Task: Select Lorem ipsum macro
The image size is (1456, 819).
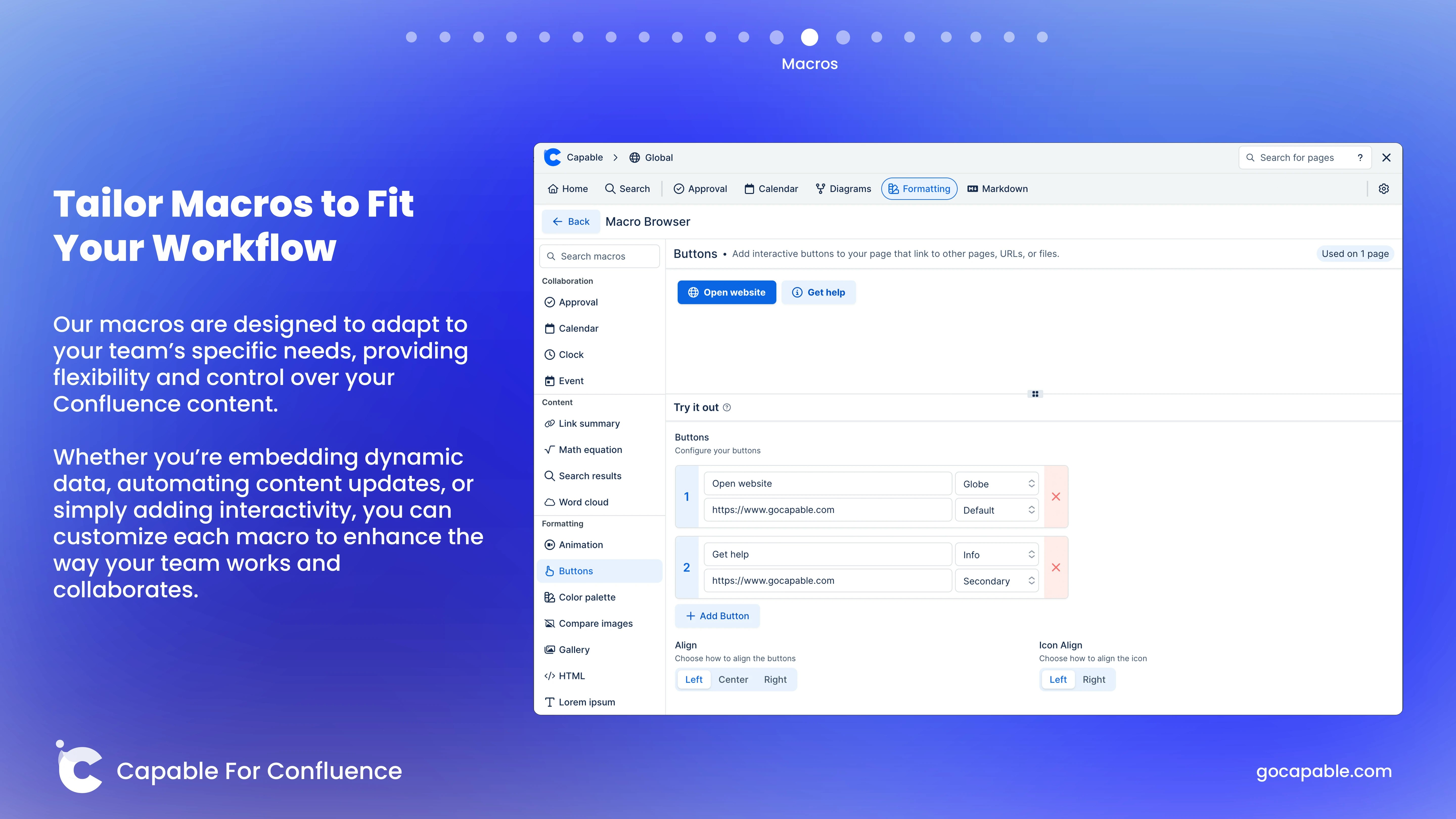Action: pos(599,702)
